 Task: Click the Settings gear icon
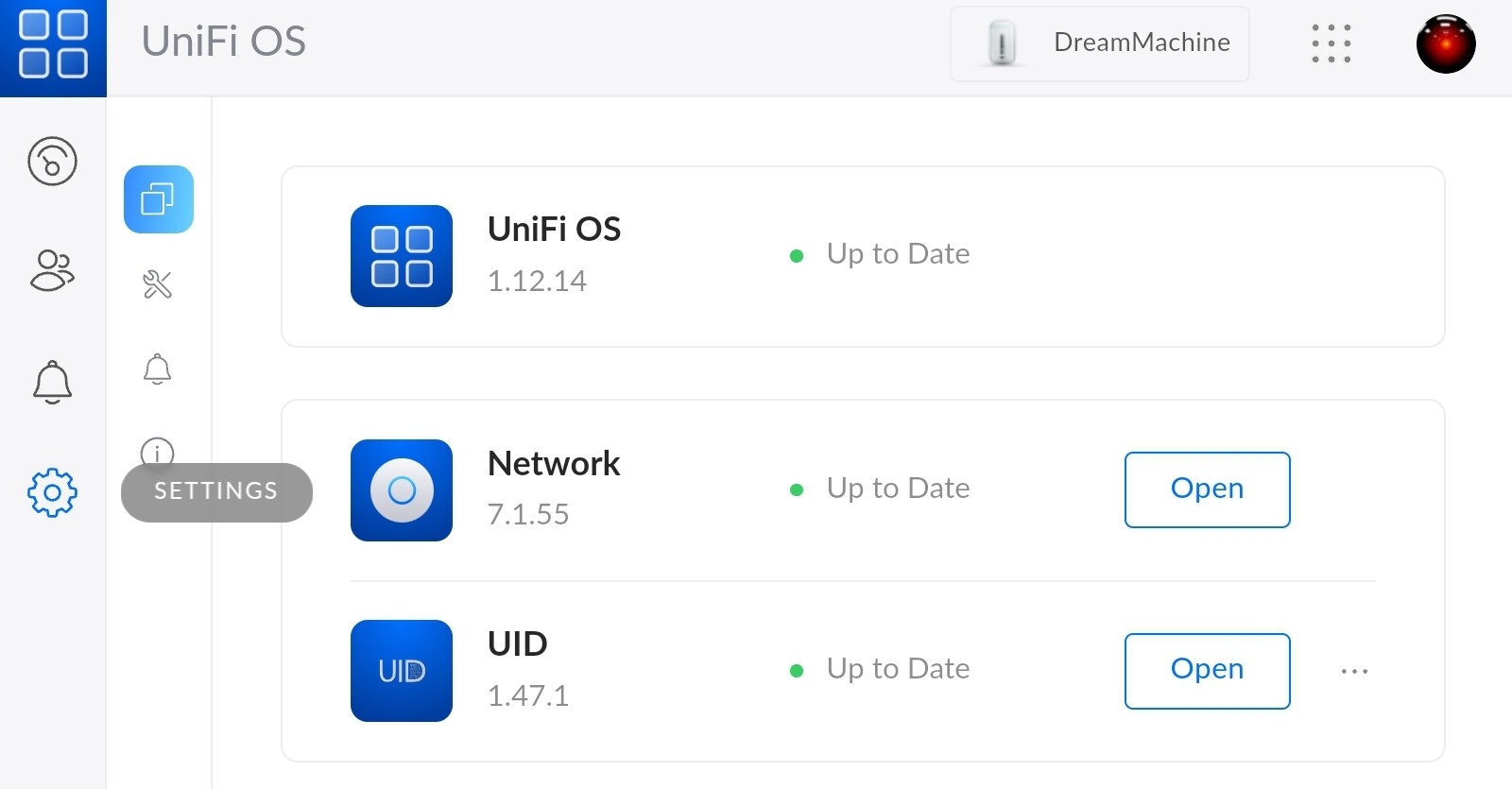point(52,492)
